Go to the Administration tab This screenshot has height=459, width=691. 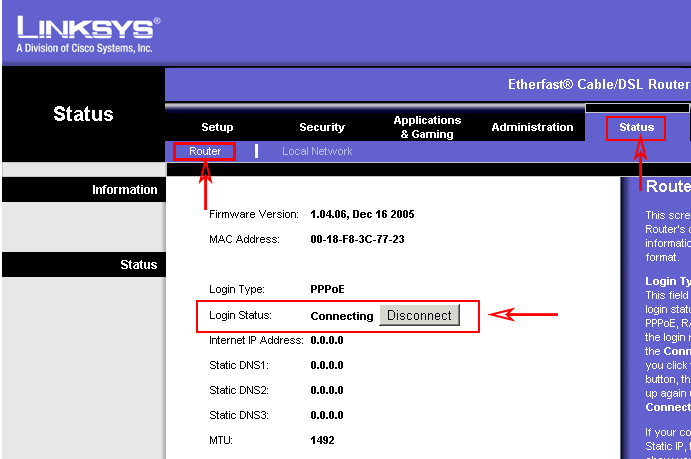532,127
